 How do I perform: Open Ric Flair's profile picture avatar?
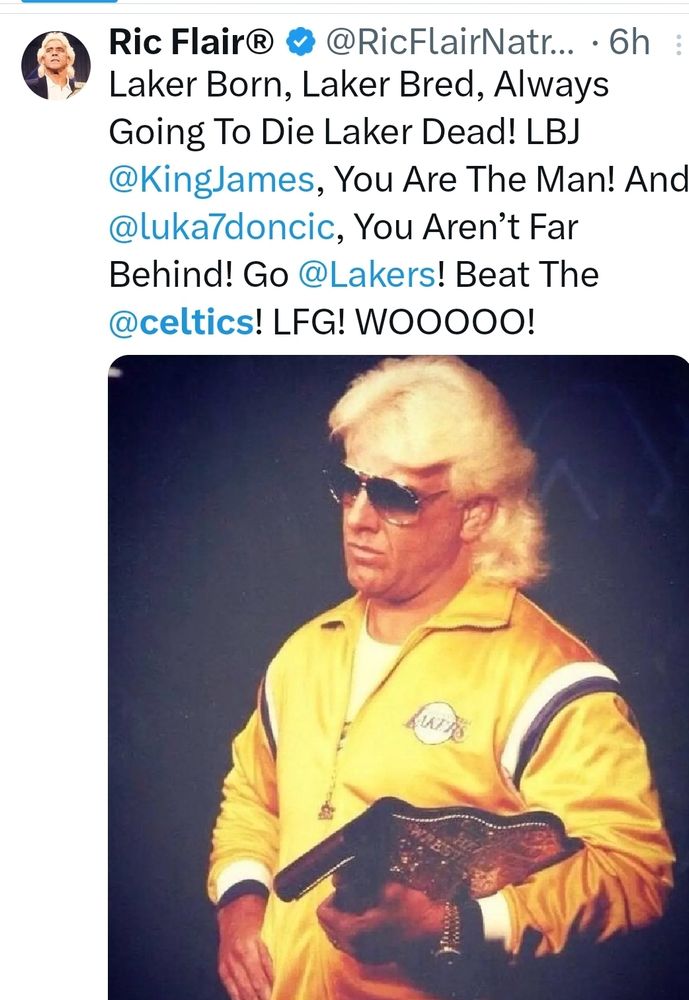tap(56, 66)
